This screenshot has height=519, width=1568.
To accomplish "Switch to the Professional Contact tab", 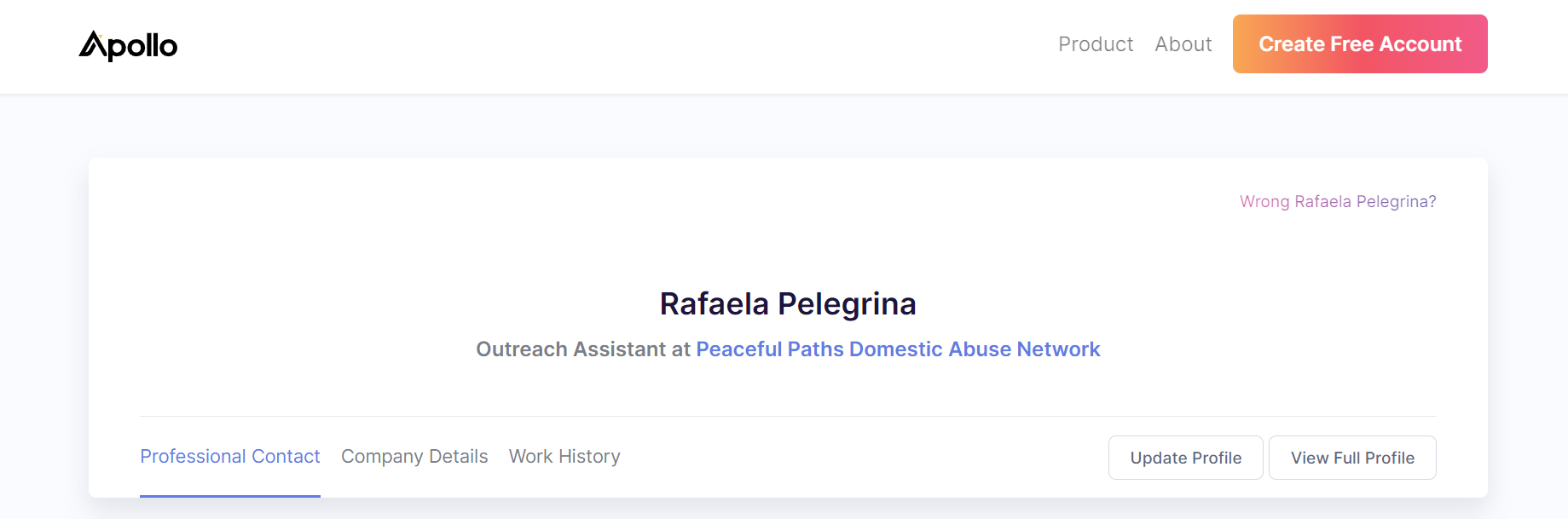I will click(230, 457).
